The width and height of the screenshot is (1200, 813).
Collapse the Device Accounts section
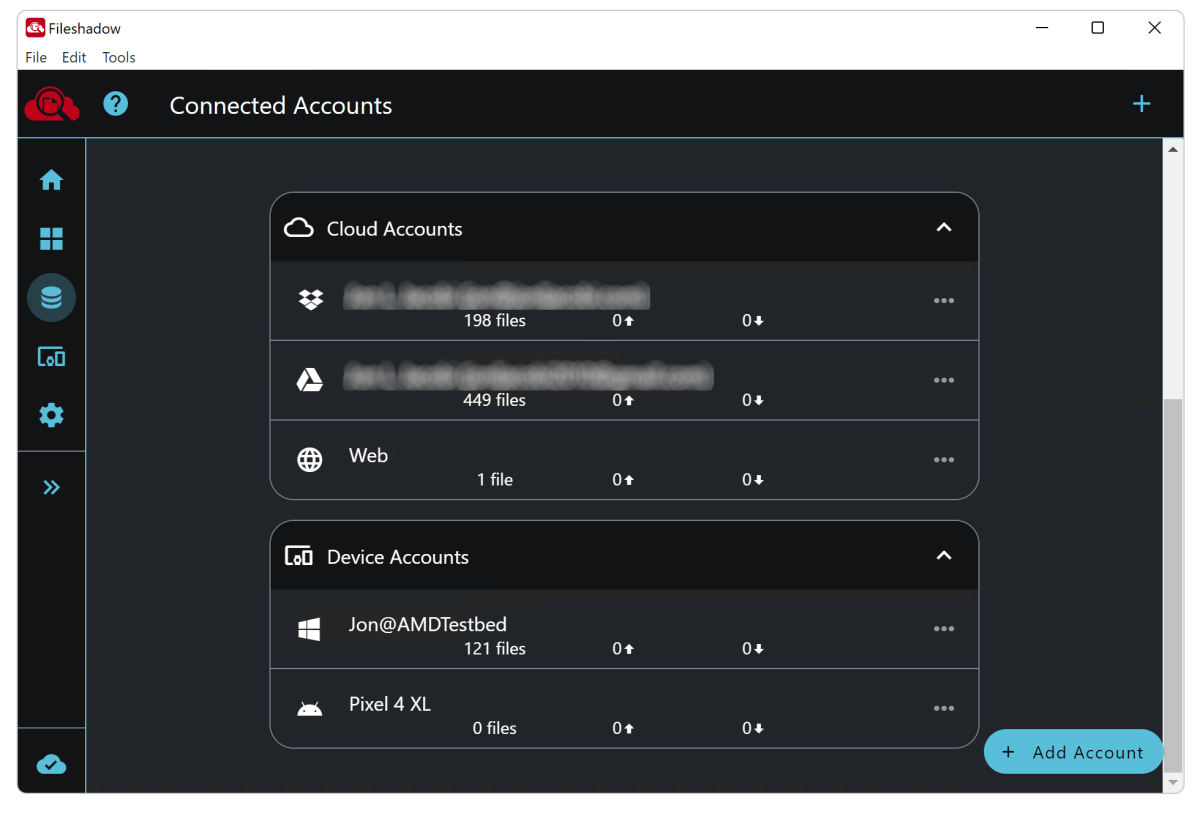pyautogui.click(x=943, y=556)
